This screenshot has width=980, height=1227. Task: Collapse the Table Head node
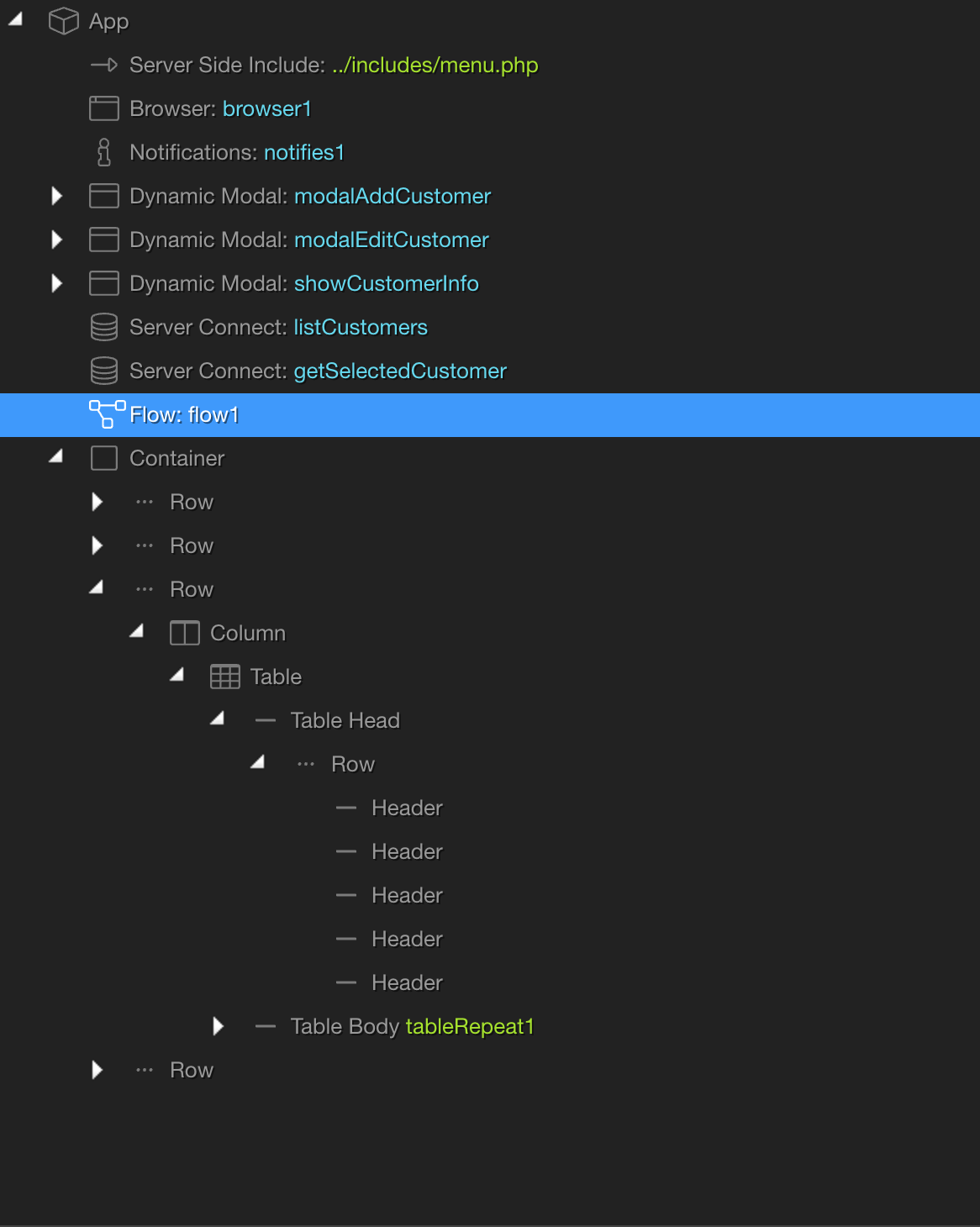pos(218,719)
